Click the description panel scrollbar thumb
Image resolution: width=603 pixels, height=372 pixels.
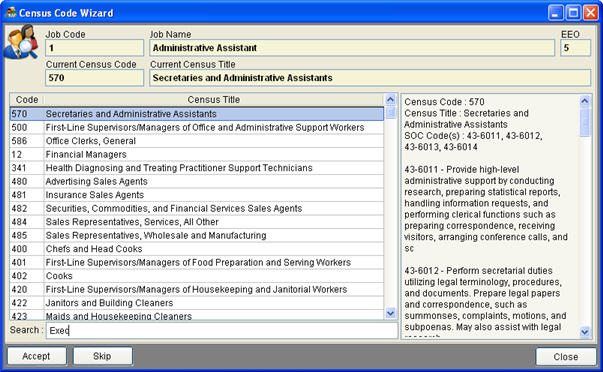point(585,122)
